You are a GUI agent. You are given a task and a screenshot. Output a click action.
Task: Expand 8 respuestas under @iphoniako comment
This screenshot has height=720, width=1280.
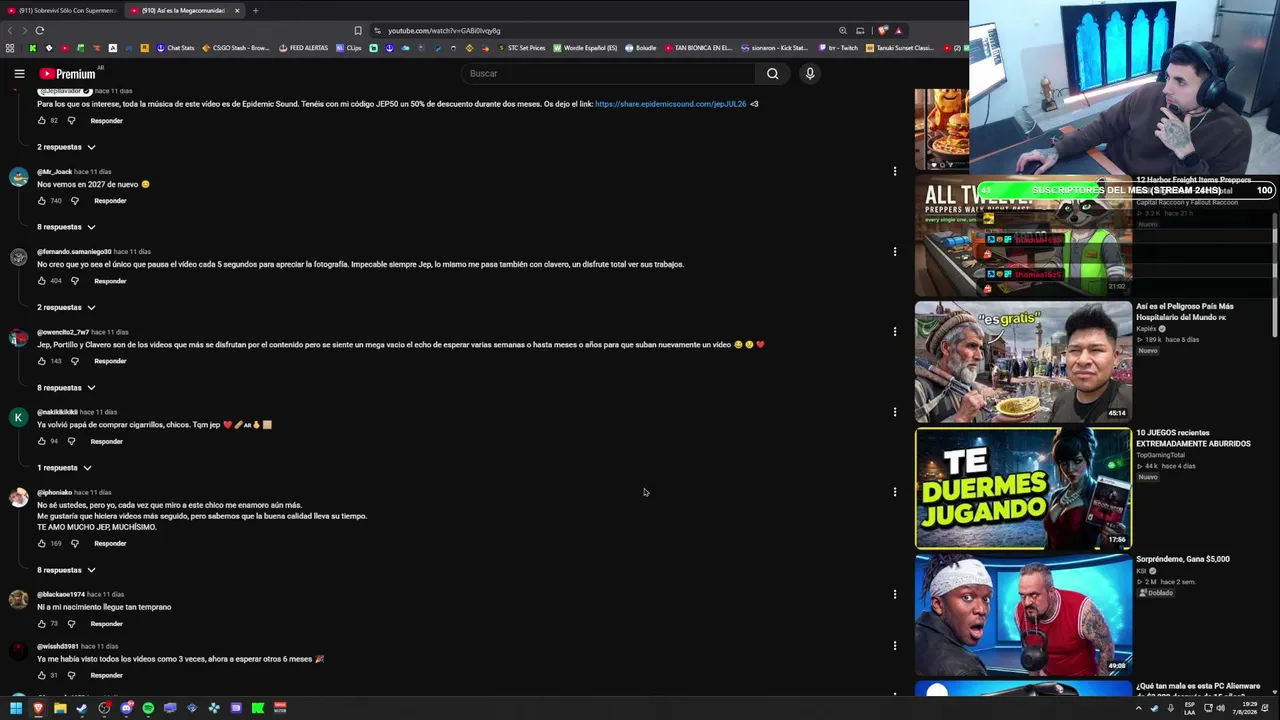pyautogui.click(x=66, y=570)
